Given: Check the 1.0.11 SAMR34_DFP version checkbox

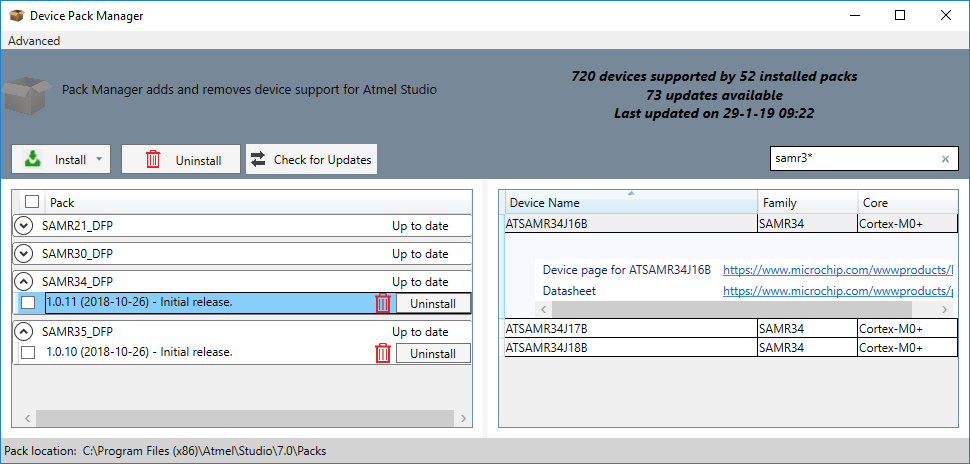Looking at the screenshot, I should (x=28, y=303).
